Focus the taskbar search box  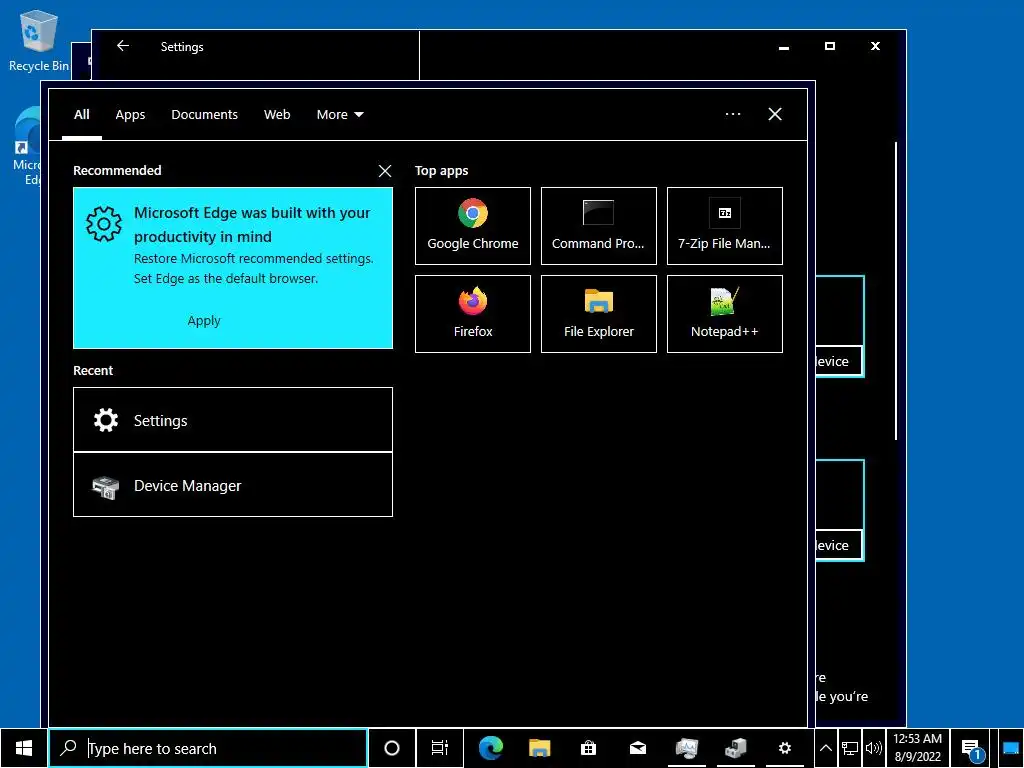(208, 748)
